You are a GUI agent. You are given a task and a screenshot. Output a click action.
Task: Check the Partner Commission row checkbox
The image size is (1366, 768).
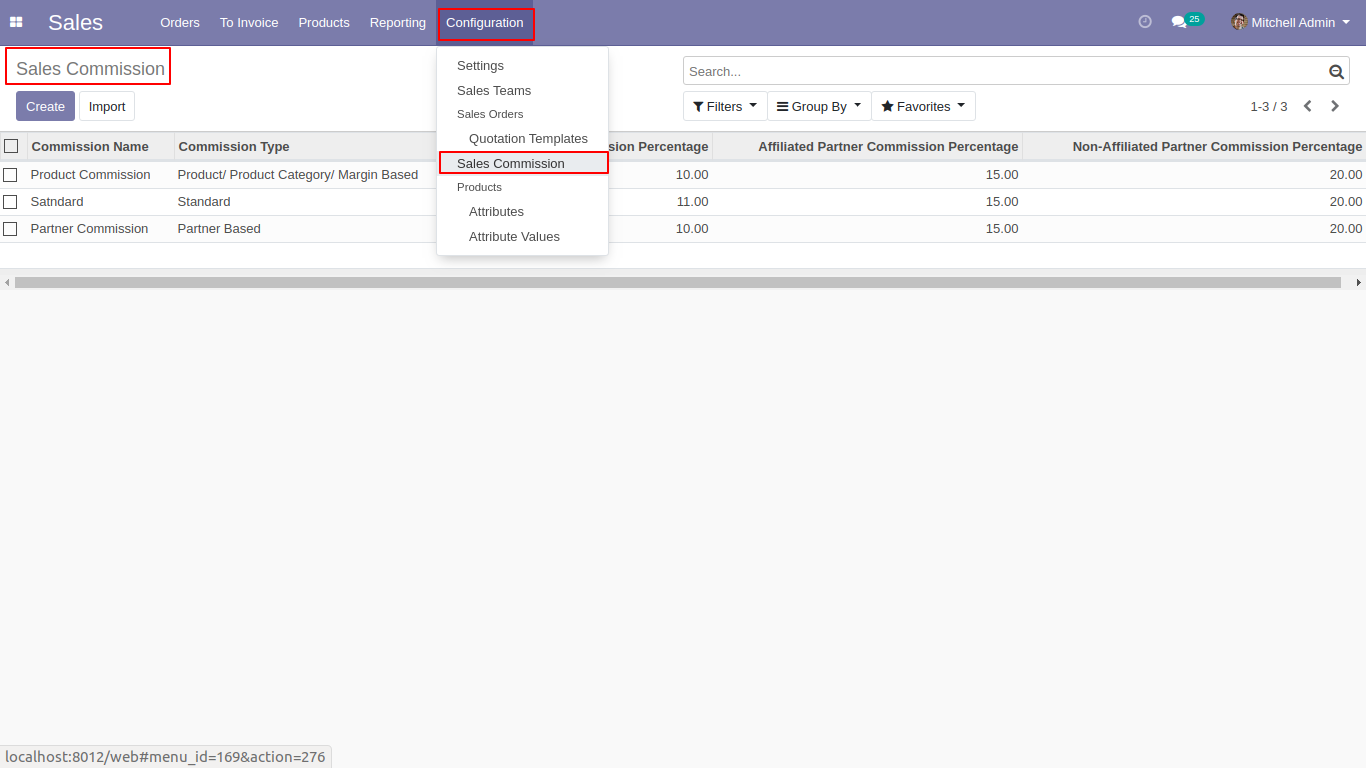pyautogui.click(x=10, y=229)
